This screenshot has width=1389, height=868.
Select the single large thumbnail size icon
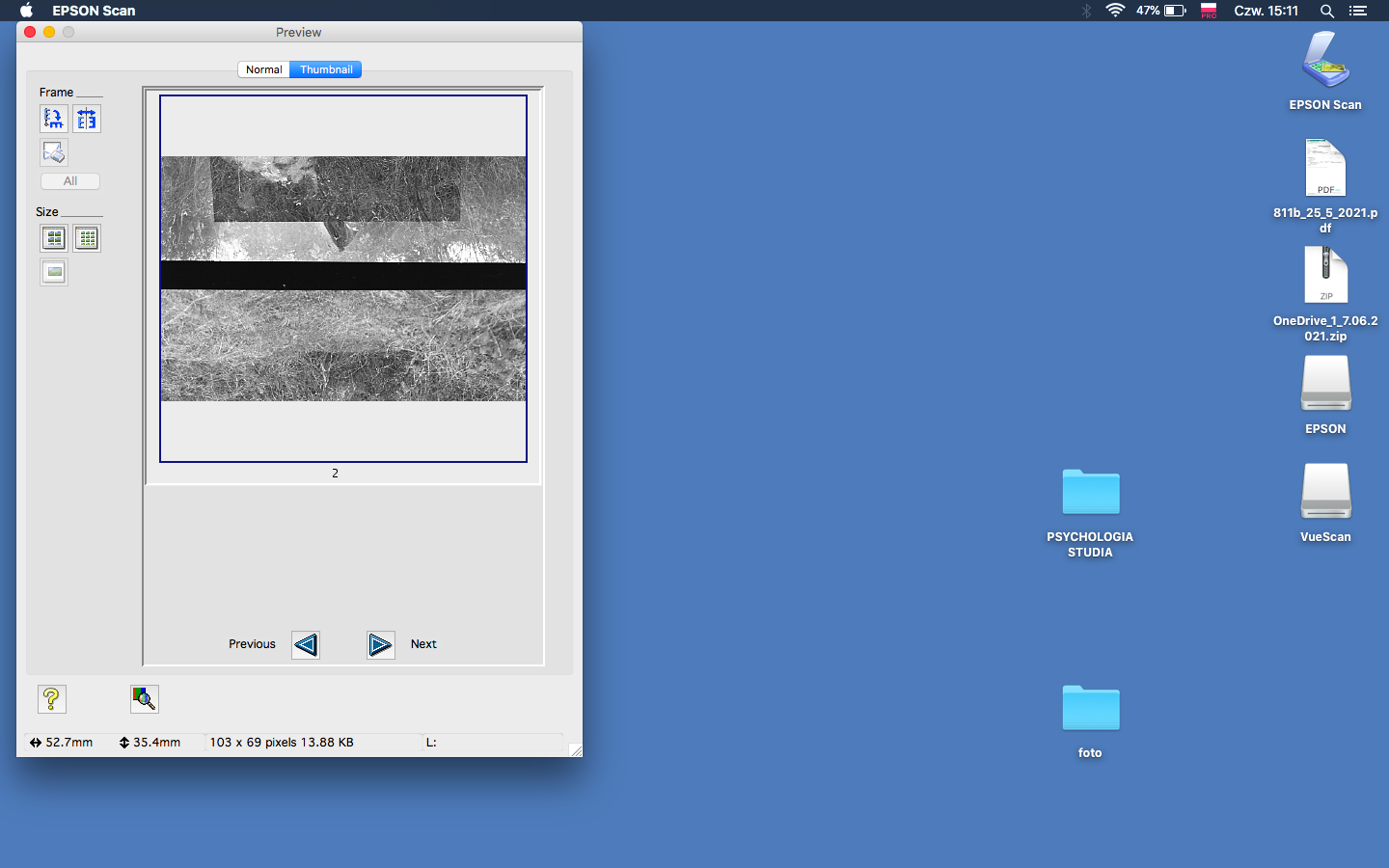(54, 272)
